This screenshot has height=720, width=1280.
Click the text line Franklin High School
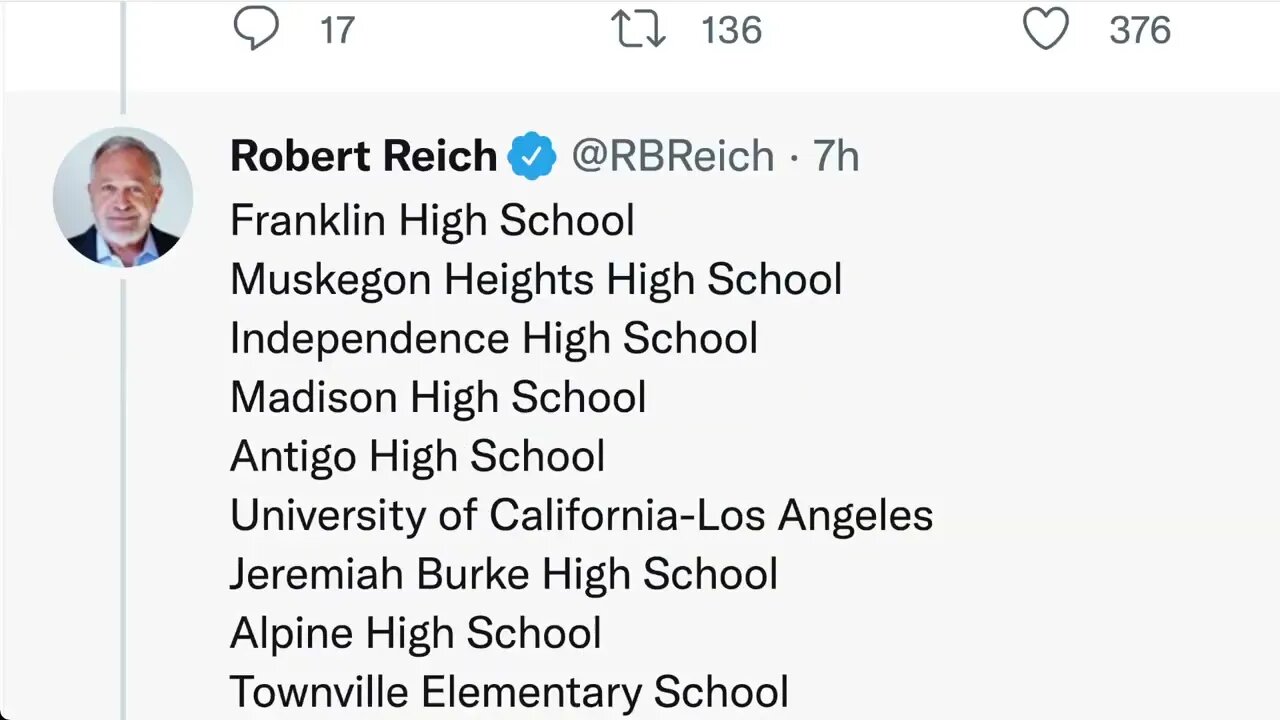tap(432, 220)
